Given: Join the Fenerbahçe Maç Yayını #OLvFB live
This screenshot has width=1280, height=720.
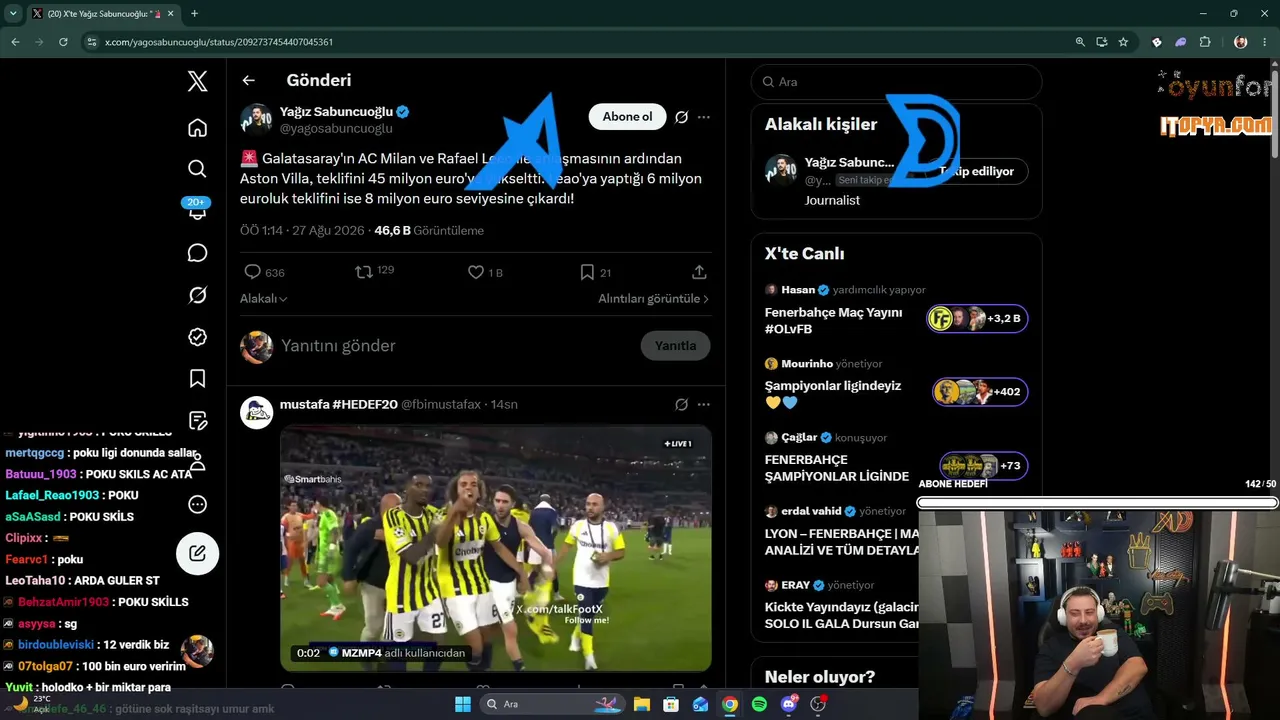Looking at the screenshot, I should click(834, 320).
